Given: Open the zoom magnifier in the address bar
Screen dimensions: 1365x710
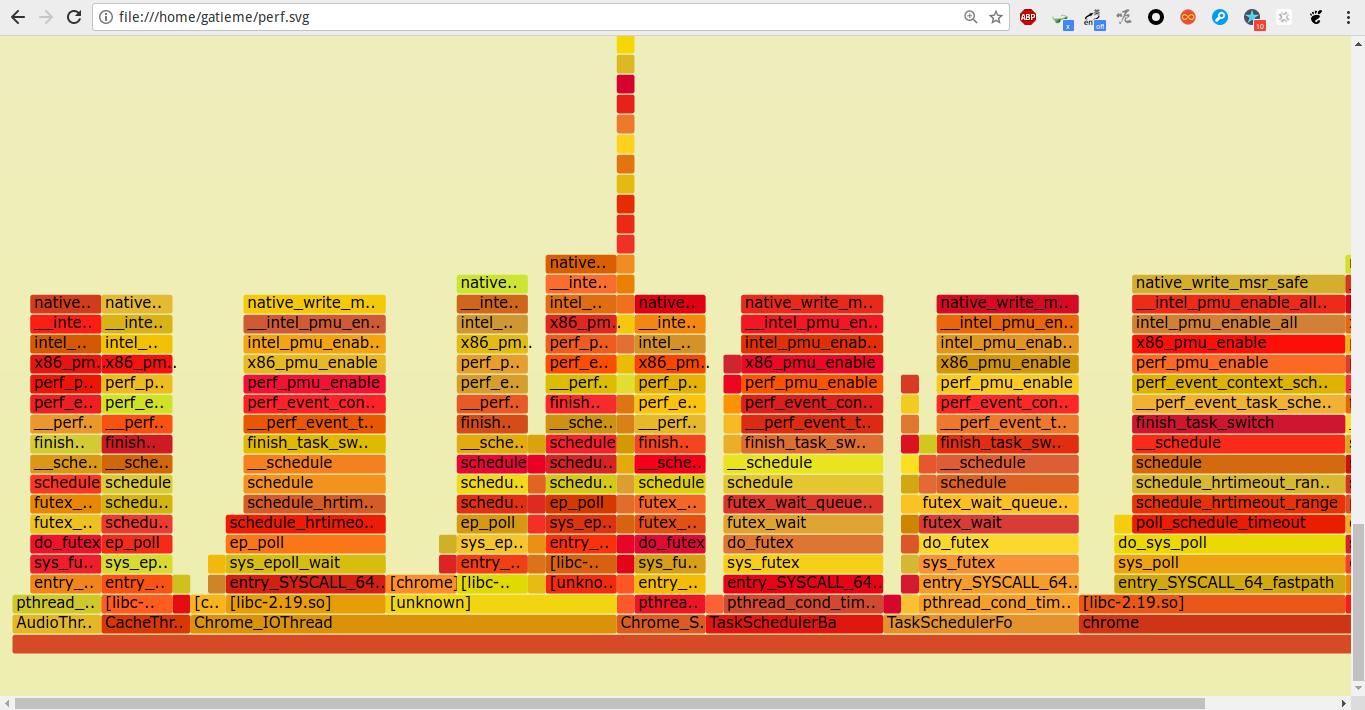Looking at the screenshot, I should (x=970, y=17).
